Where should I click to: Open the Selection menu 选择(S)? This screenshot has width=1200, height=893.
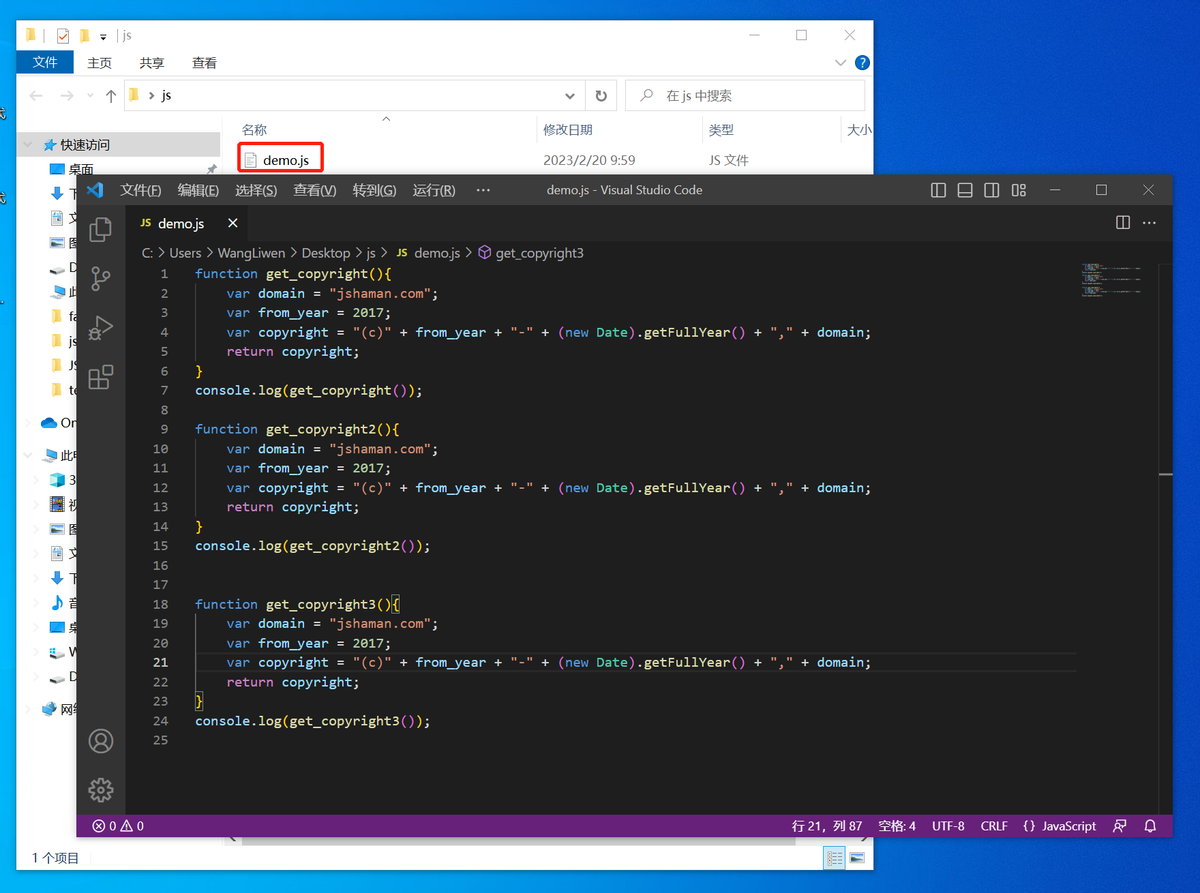click(256, 190)
